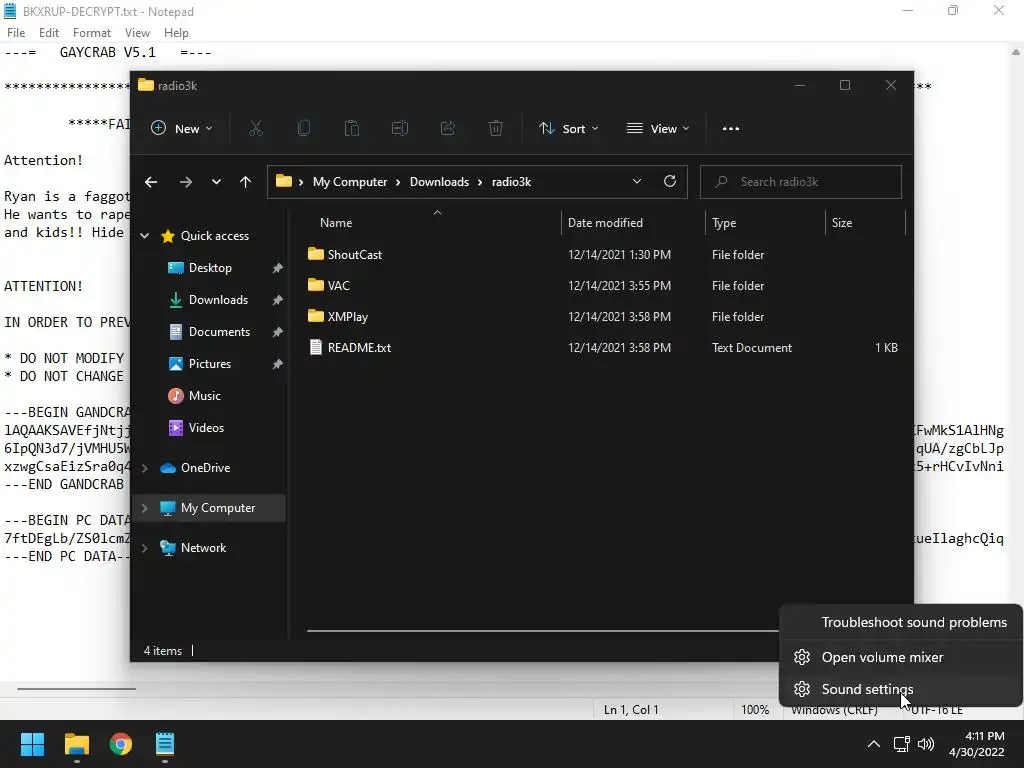Sort by Type column header
Viewport: 1024px width, 768px height.
tap(724, 223)
